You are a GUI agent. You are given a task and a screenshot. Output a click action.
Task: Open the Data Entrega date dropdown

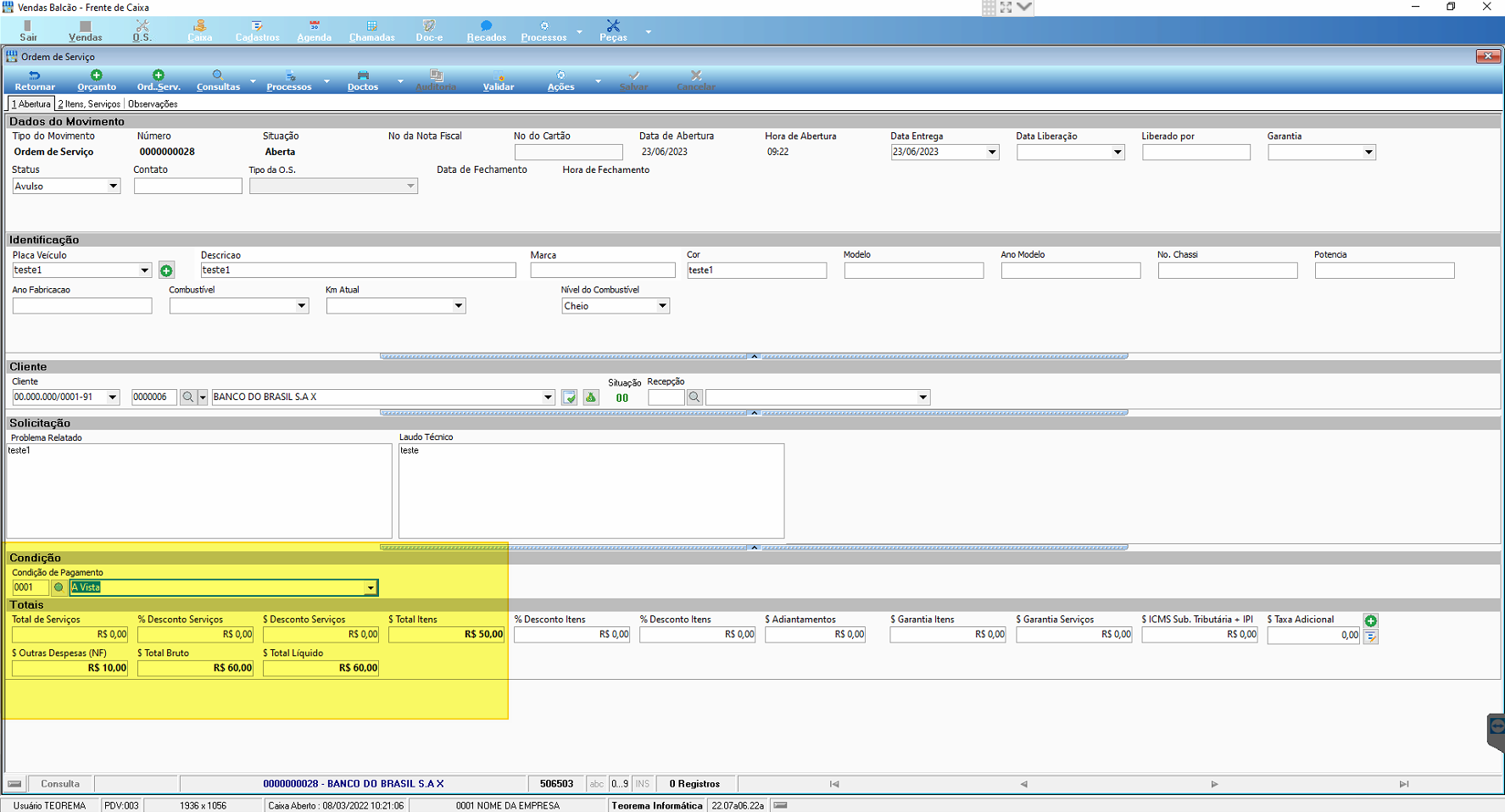click(992, 153)
